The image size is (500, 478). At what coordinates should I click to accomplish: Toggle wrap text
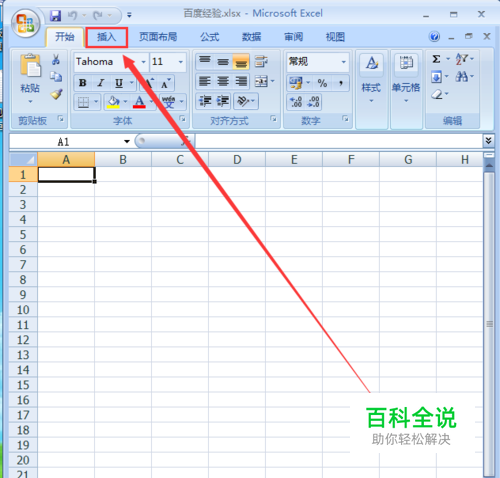pyautogui.click(x=261, y=61)
